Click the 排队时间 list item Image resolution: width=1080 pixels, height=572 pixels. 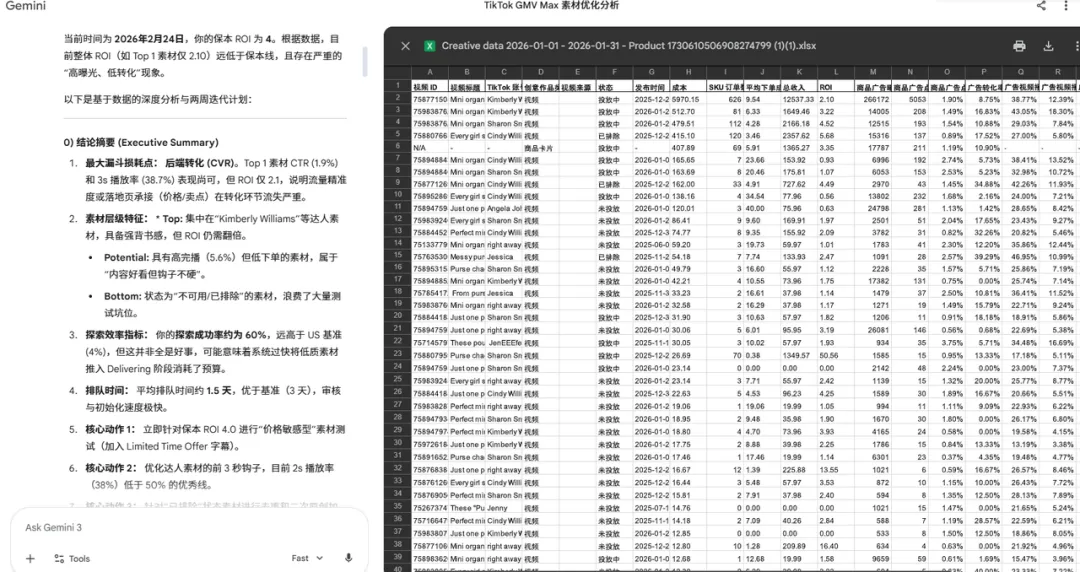(x=214, y=399)
